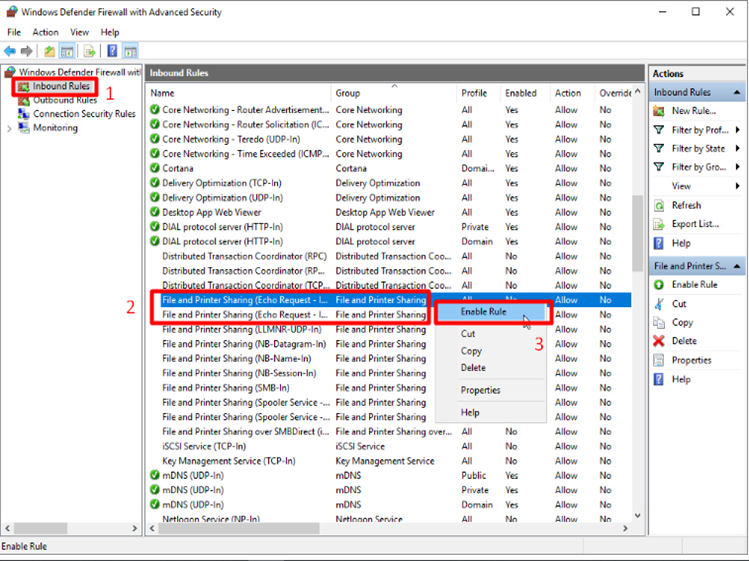Choose Enable Rule in the context menu
Screen dimensions: 749x561
(x=483, y=311)
